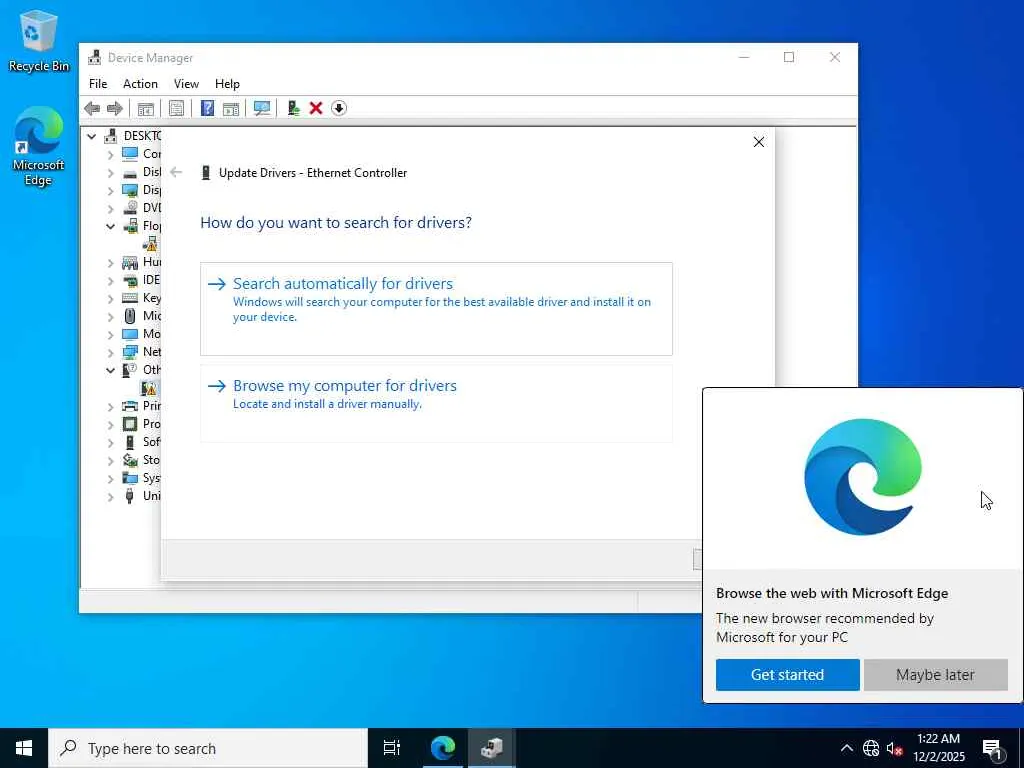Click the Mice category mouse icon

coord(130,316)
